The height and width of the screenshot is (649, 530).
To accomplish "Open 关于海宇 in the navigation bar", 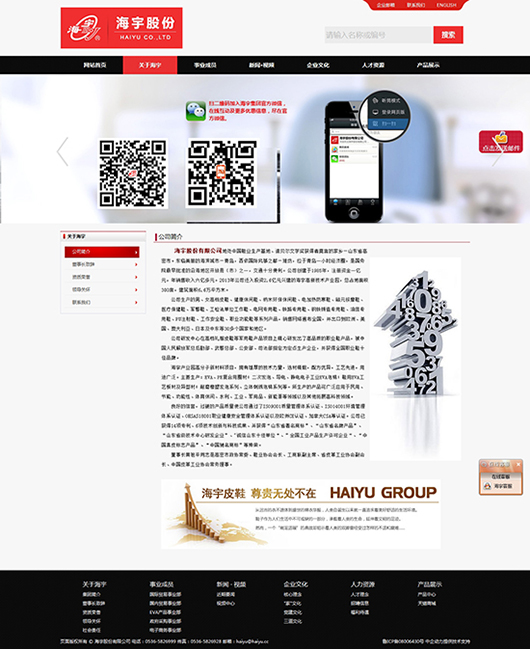I will point(150,65).
